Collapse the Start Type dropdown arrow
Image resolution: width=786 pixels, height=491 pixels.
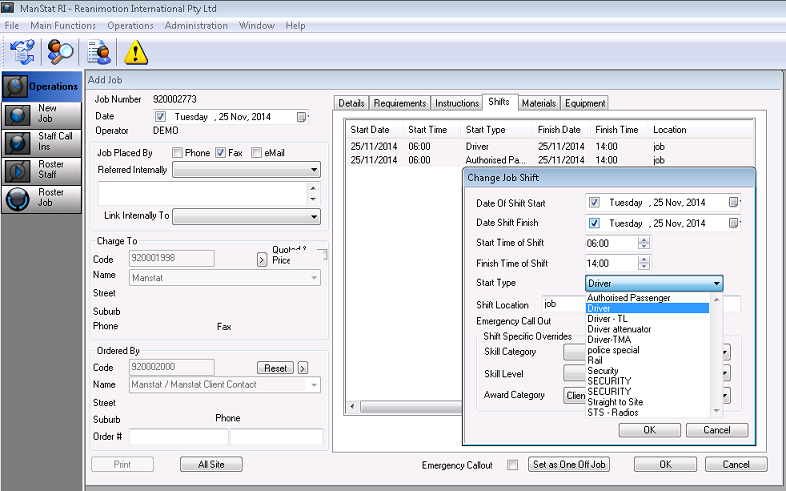coord(717,284)
